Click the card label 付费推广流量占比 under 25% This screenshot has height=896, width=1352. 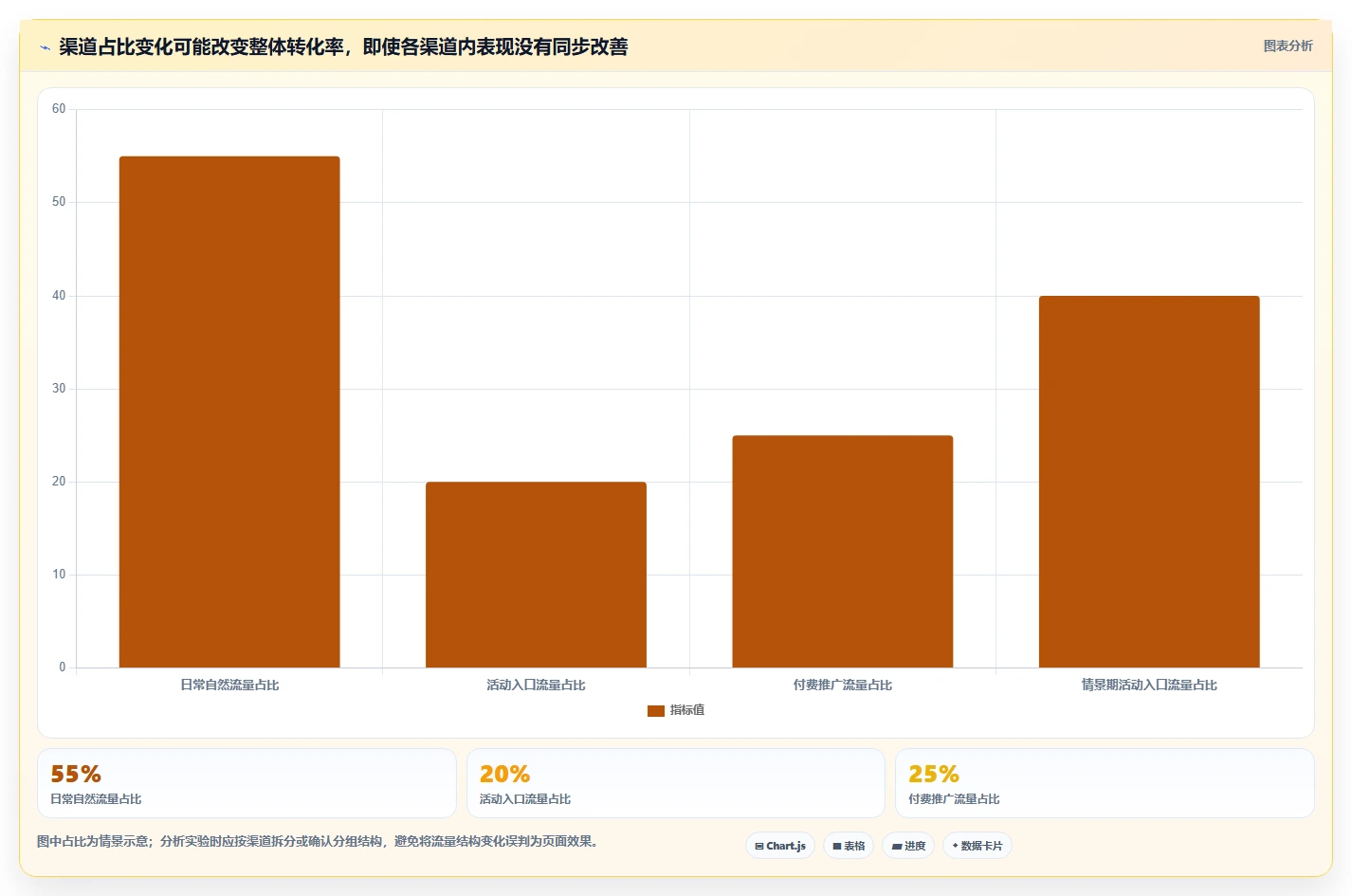click(x=954, y=799)
